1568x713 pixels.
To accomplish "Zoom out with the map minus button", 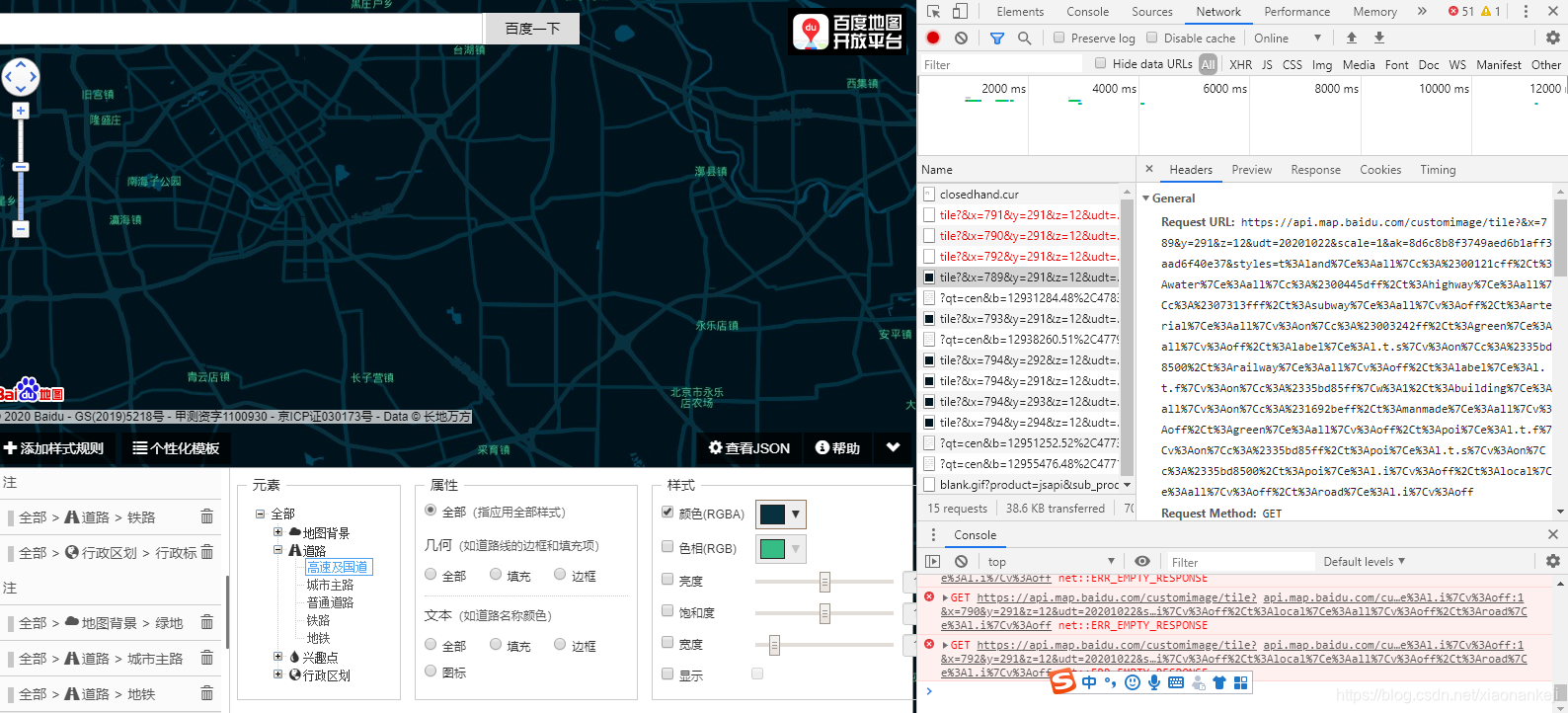I will click(21, 229).
